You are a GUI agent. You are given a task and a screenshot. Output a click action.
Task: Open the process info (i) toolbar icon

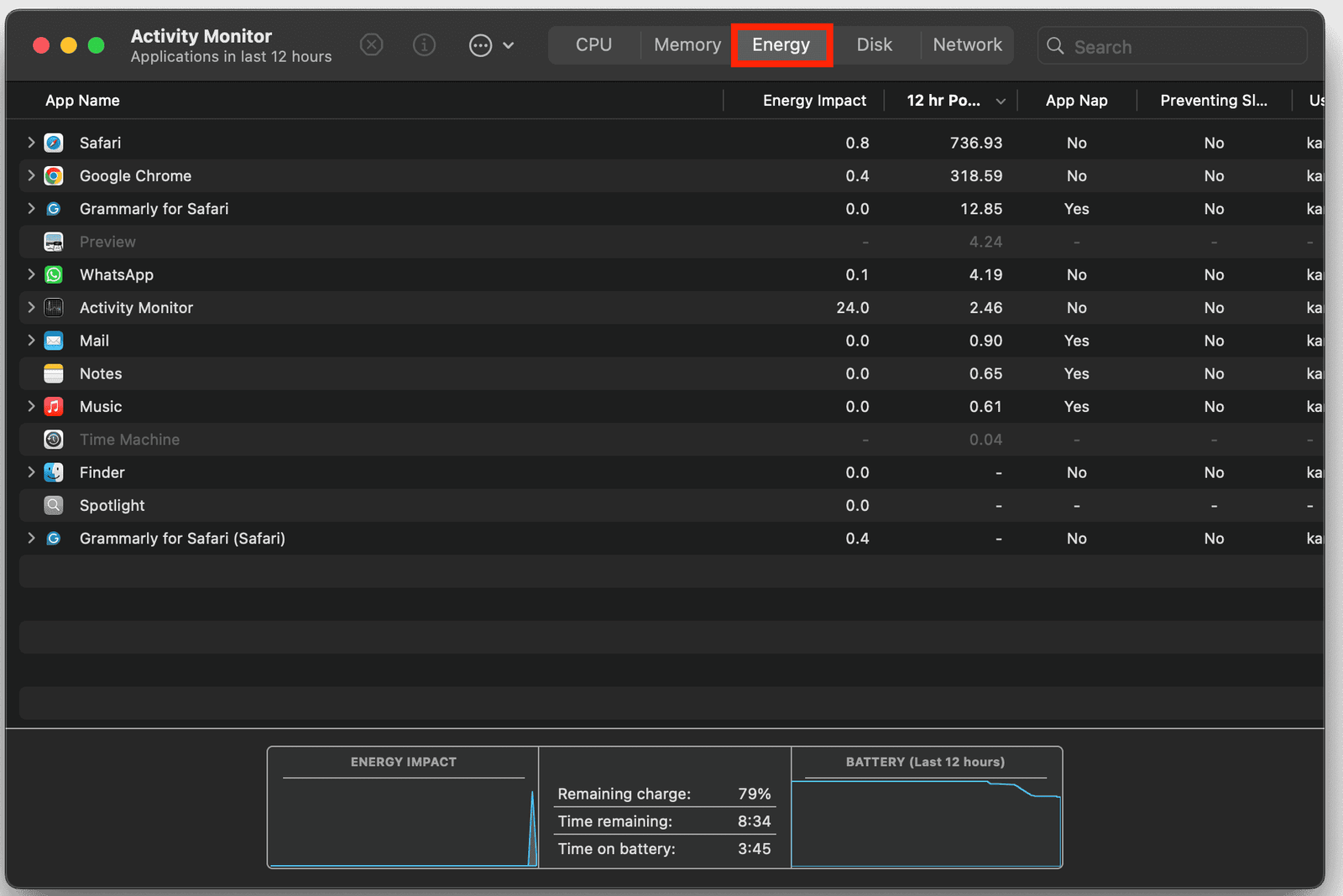425,44
